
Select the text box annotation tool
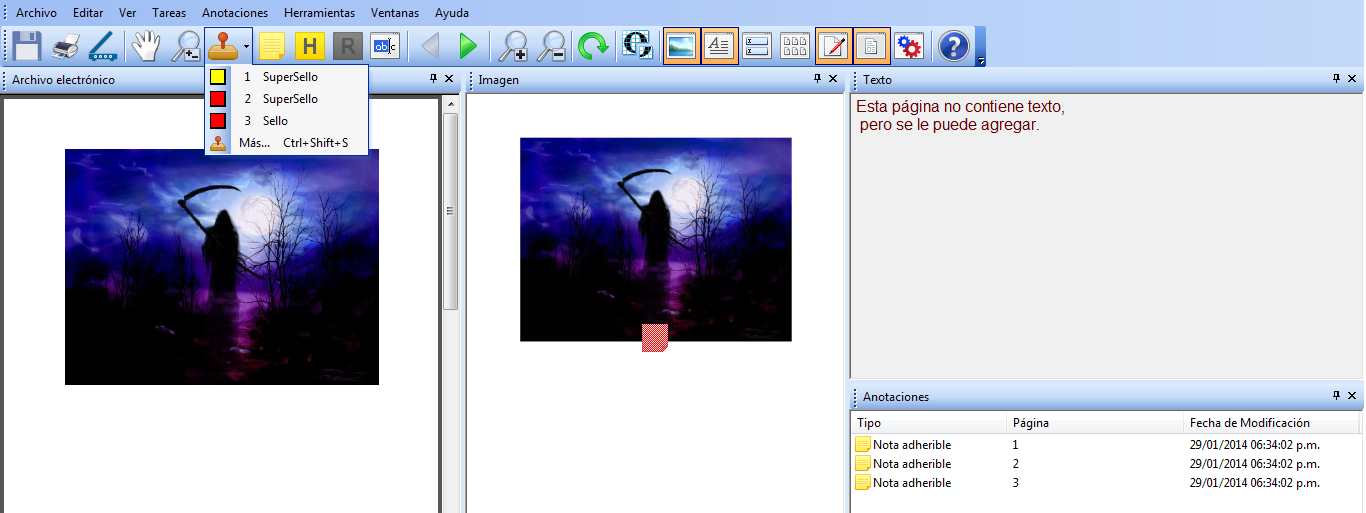tap(384, 46)
